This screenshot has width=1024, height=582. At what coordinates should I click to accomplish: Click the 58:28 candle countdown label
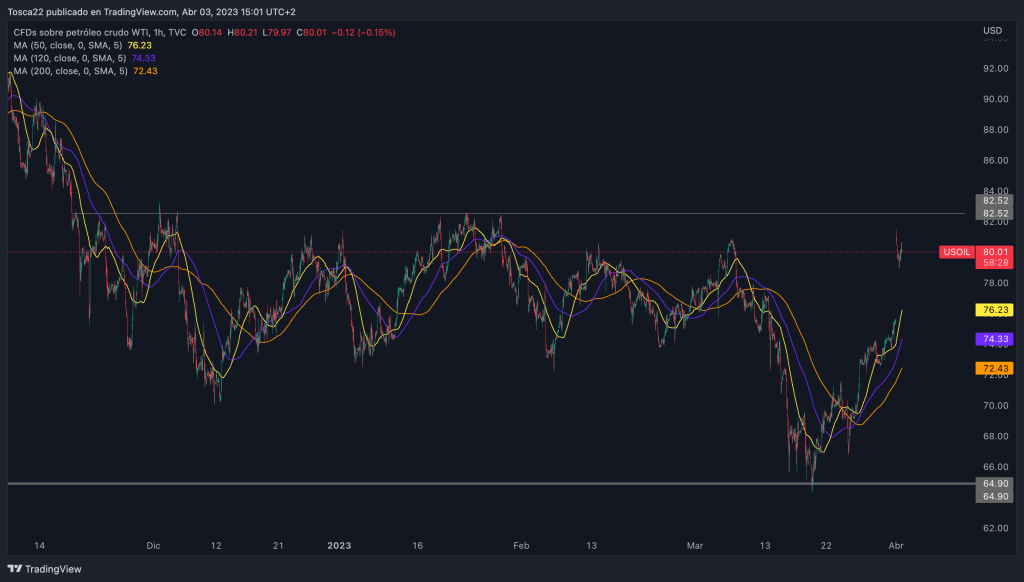[x=993, y=263]
